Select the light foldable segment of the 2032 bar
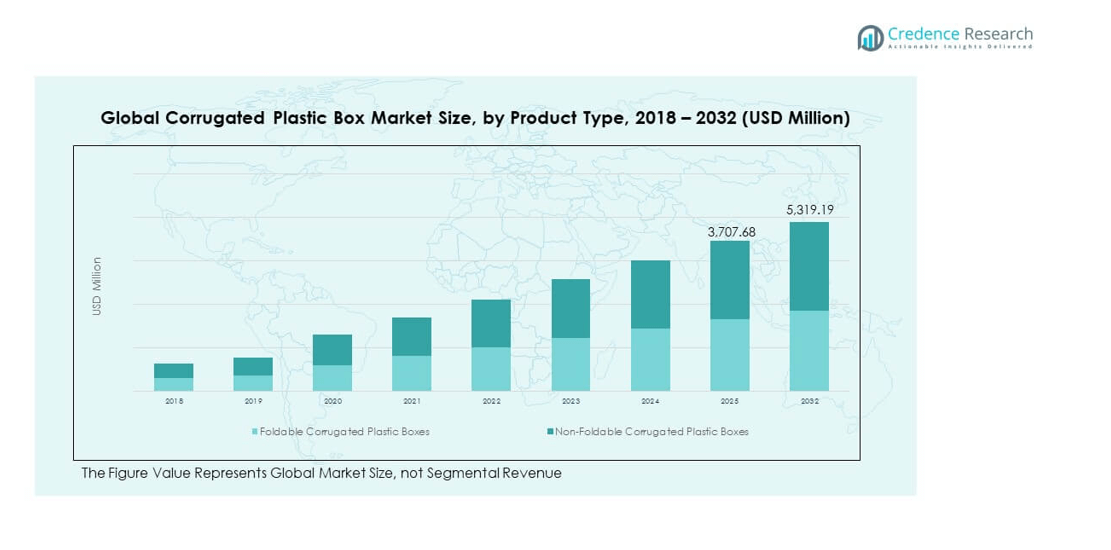The width and height of the screenshot is (1111, 550). (x=809, y=350)
